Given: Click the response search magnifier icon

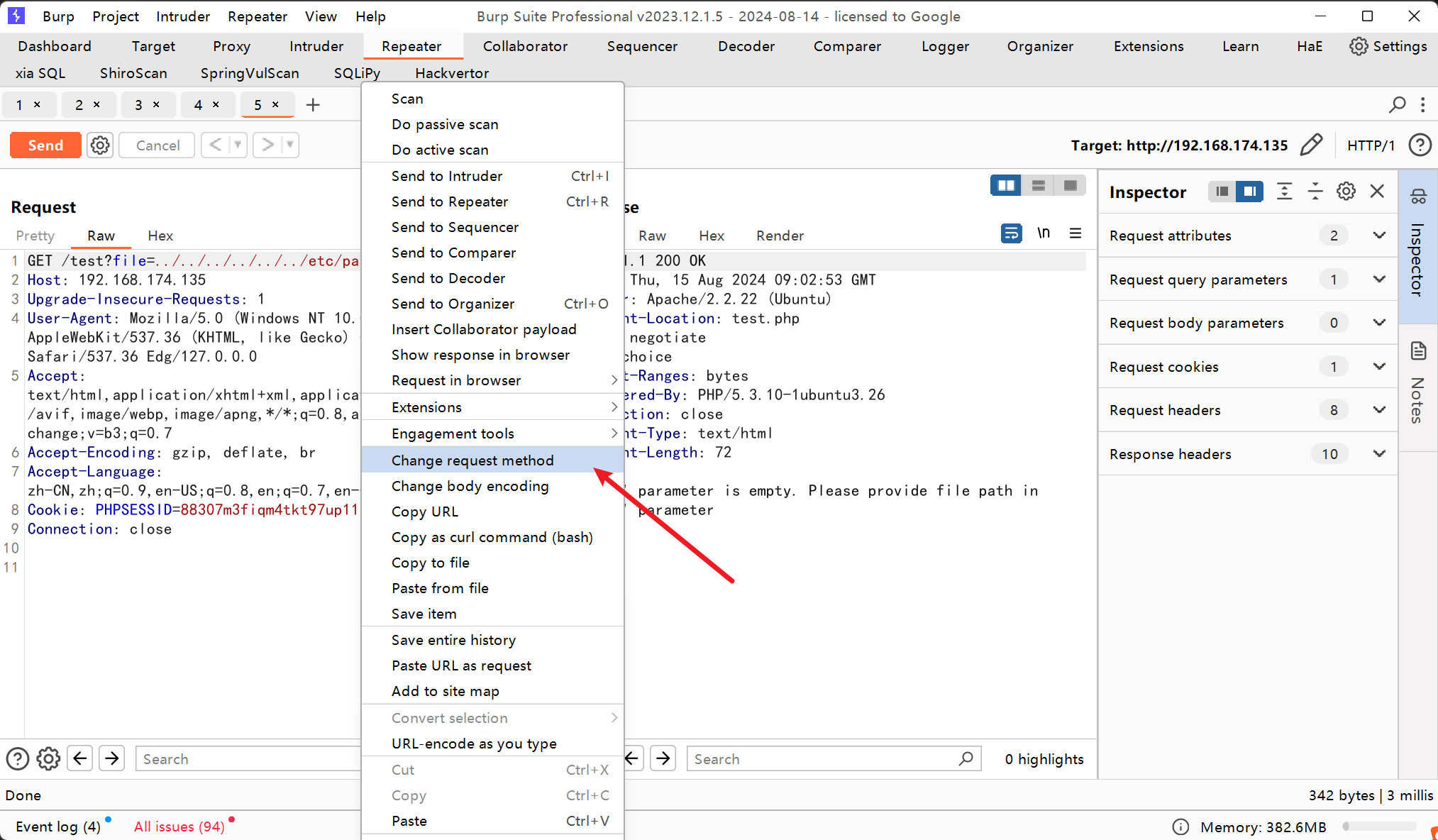Looking at the screenshot, I should pyautogui.click(x=966, y=758).
